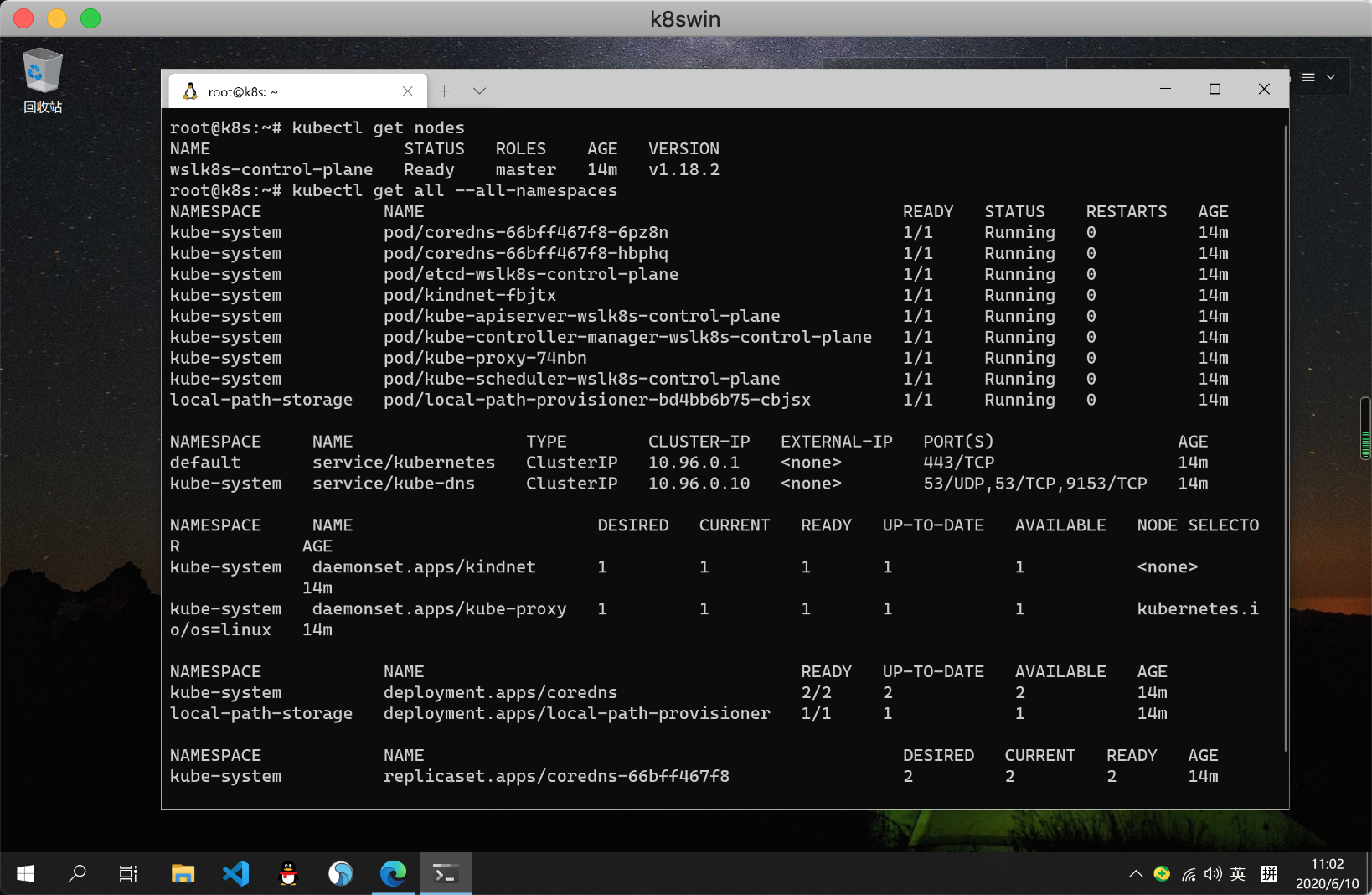Click pod/local-path-provisioner-bd4bb6b75-cbjsx

point(597,400)
